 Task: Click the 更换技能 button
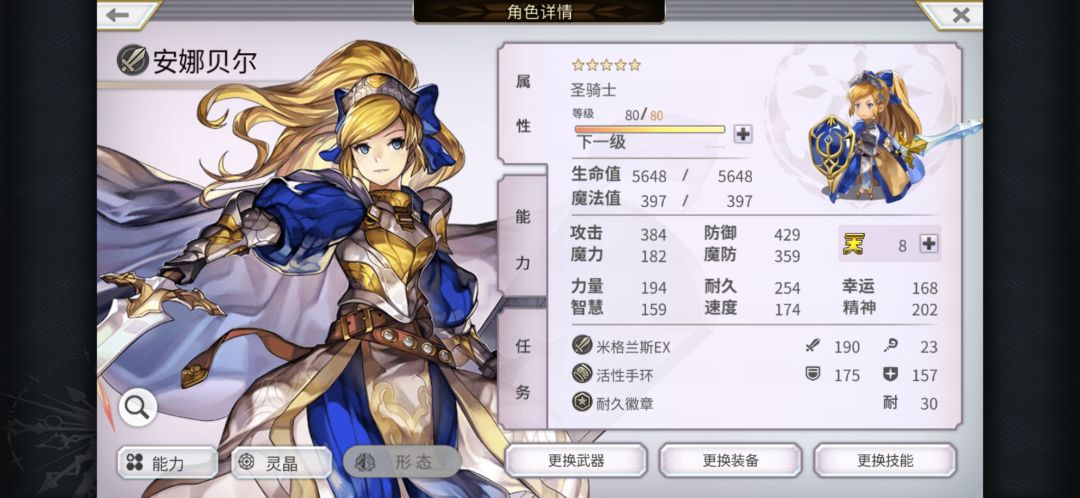click(x=885, y=461)
